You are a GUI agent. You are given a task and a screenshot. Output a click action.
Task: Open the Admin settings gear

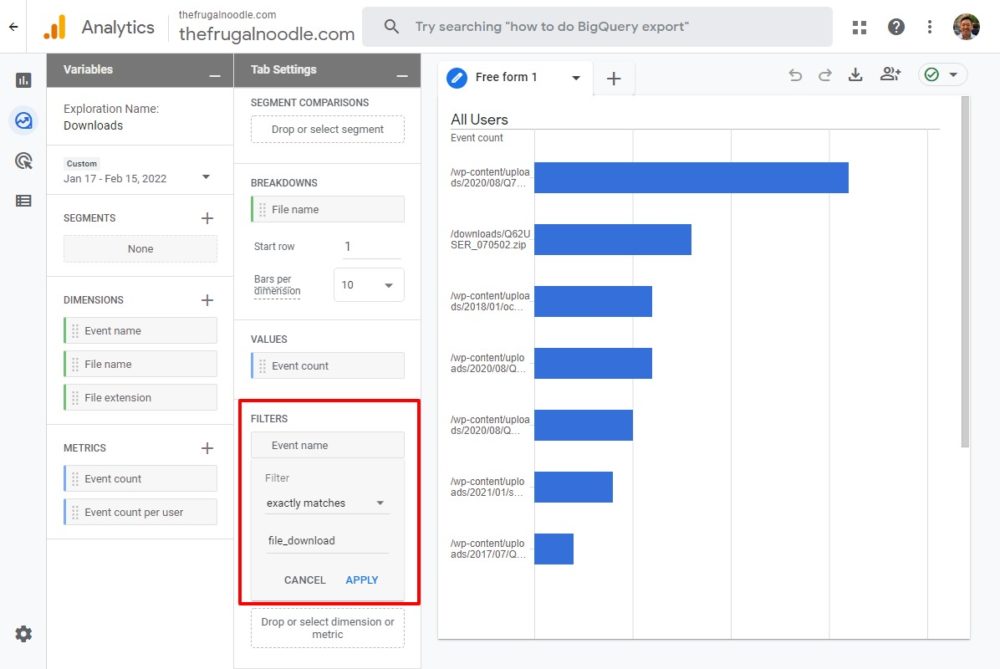pyautogui.click(x=23, y=633)
